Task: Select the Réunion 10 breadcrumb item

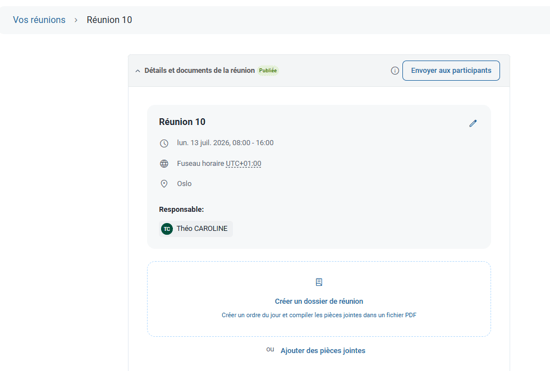Action: click(109, 20)
